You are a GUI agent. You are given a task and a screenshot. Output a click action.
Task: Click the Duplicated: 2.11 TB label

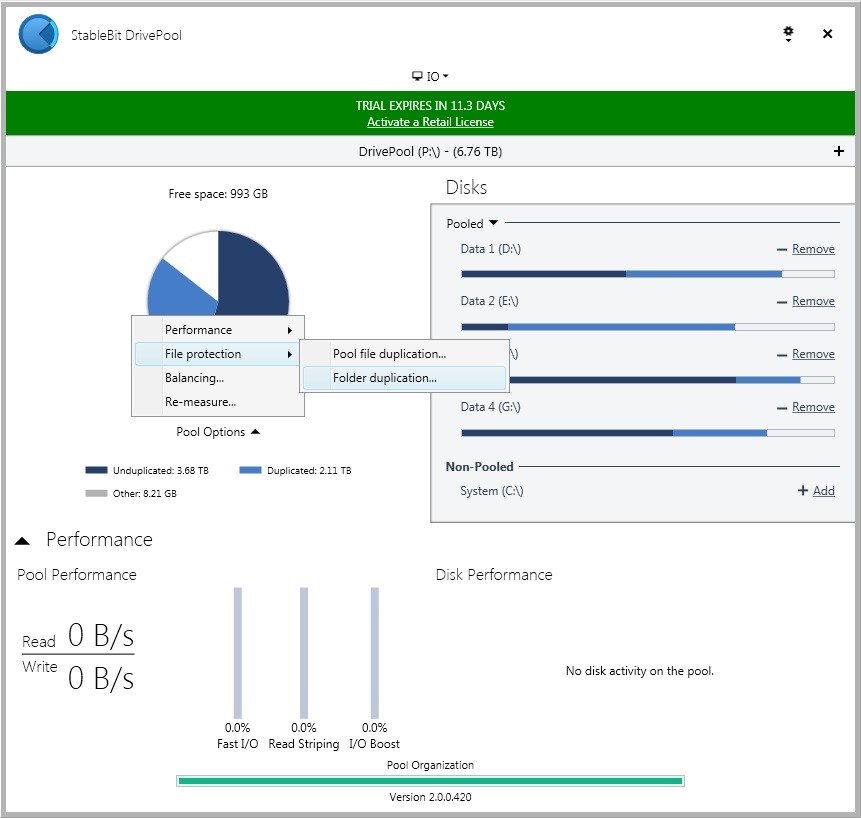tap(309, 470)
